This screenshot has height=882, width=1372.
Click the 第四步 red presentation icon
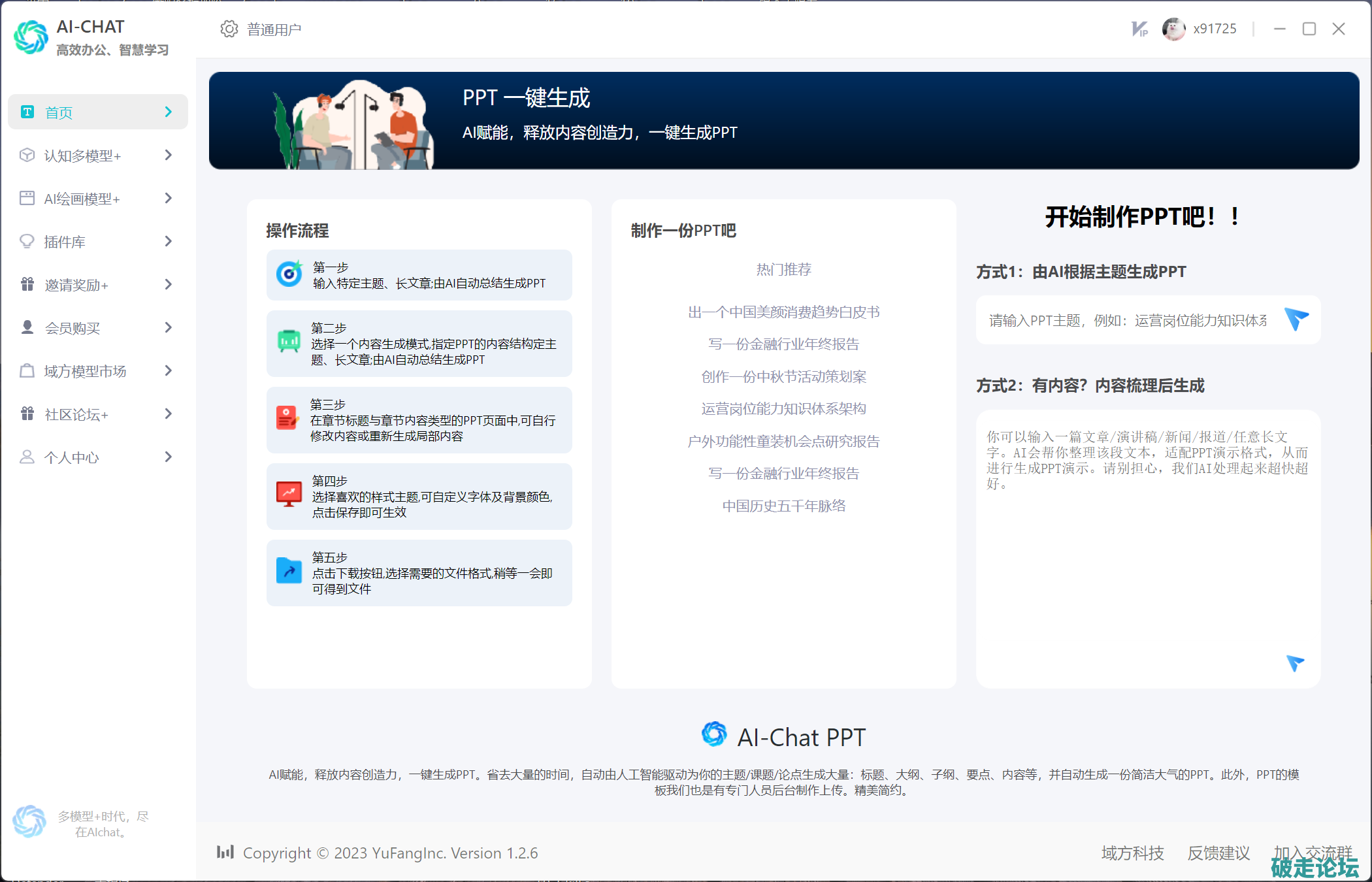[289, 495]
